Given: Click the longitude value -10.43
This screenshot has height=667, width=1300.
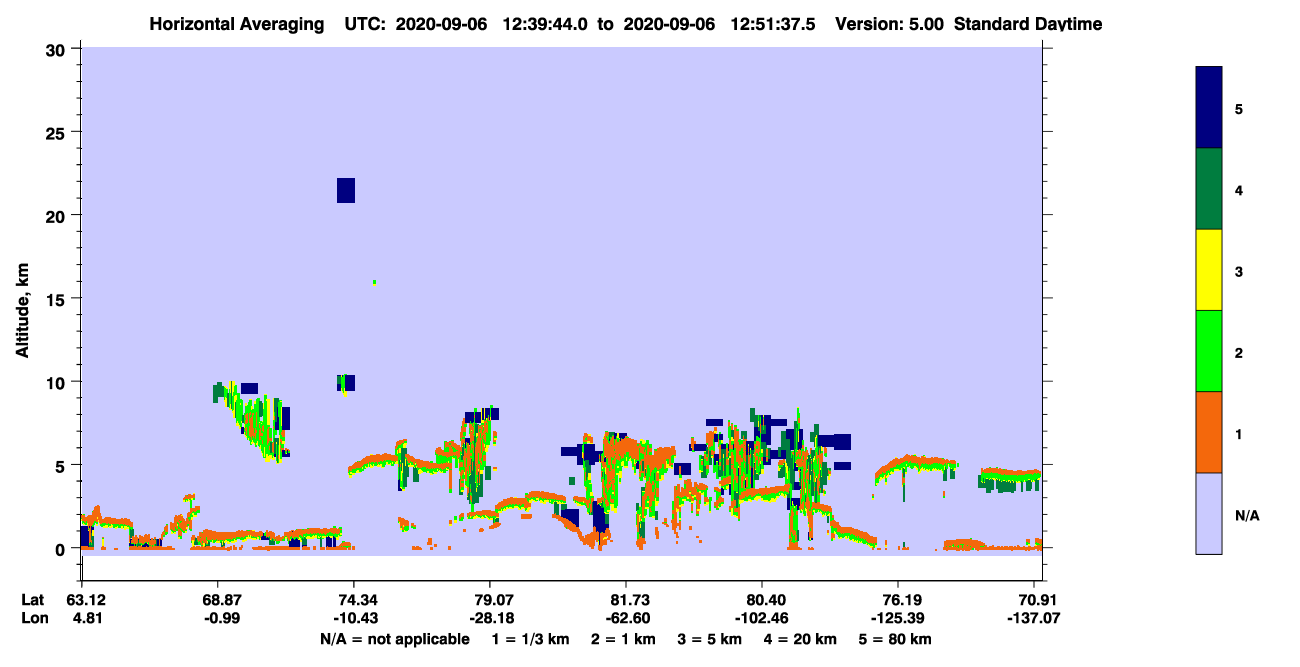Looking at the screenshot, I should (354, 618).
